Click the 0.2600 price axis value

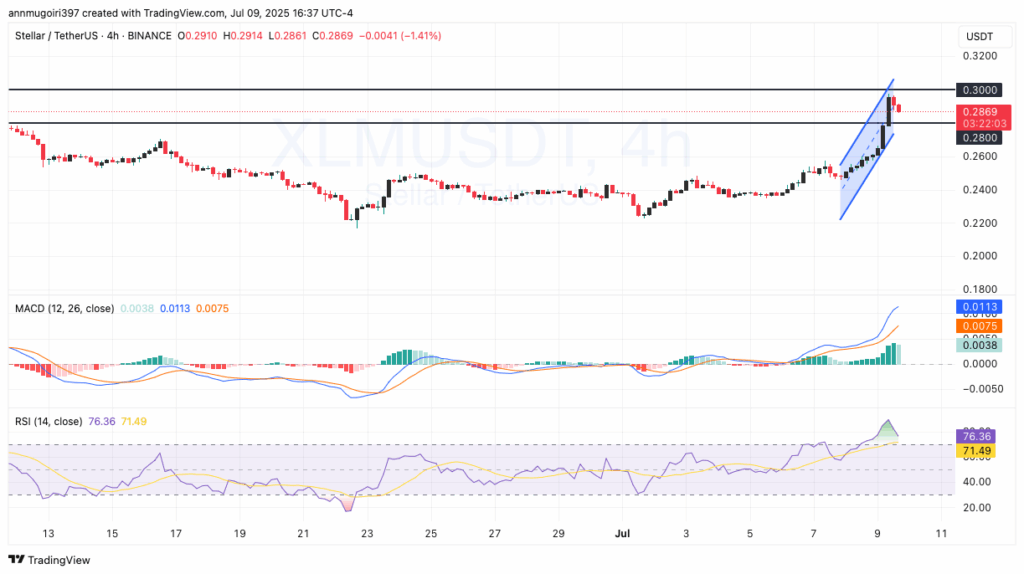[x=980, y=157]
